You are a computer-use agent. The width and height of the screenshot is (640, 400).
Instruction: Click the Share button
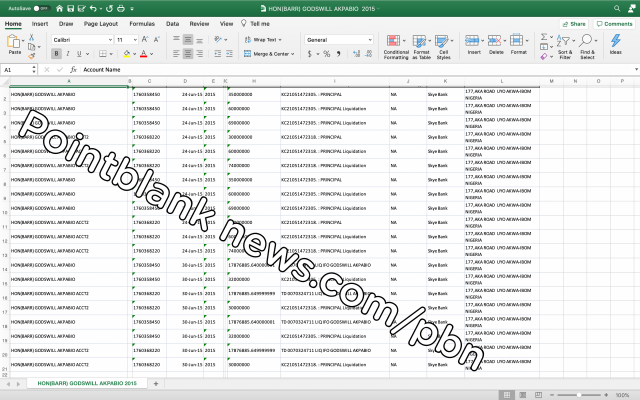tap(575, 22)
